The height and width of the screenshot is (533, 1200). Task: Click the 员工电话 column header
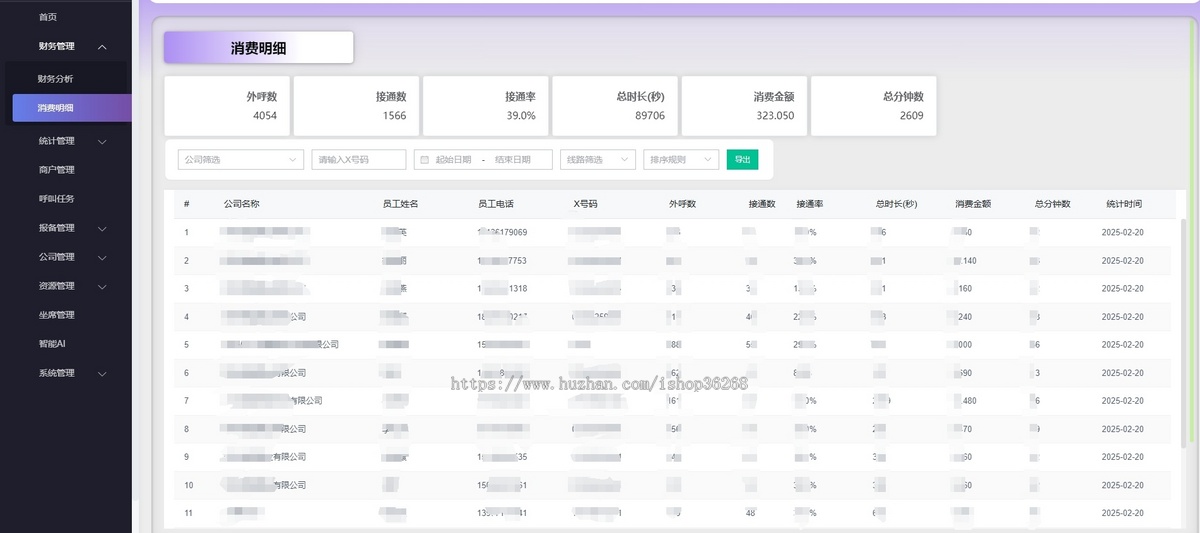(x=496, y=204)
